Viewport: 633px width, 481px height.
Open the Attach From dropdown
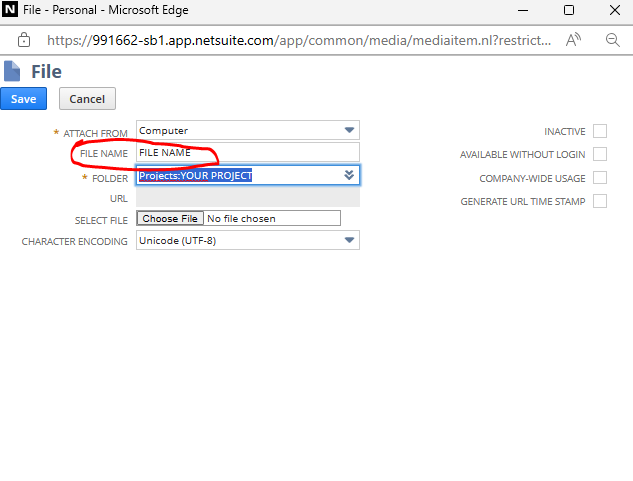[349, 130]
